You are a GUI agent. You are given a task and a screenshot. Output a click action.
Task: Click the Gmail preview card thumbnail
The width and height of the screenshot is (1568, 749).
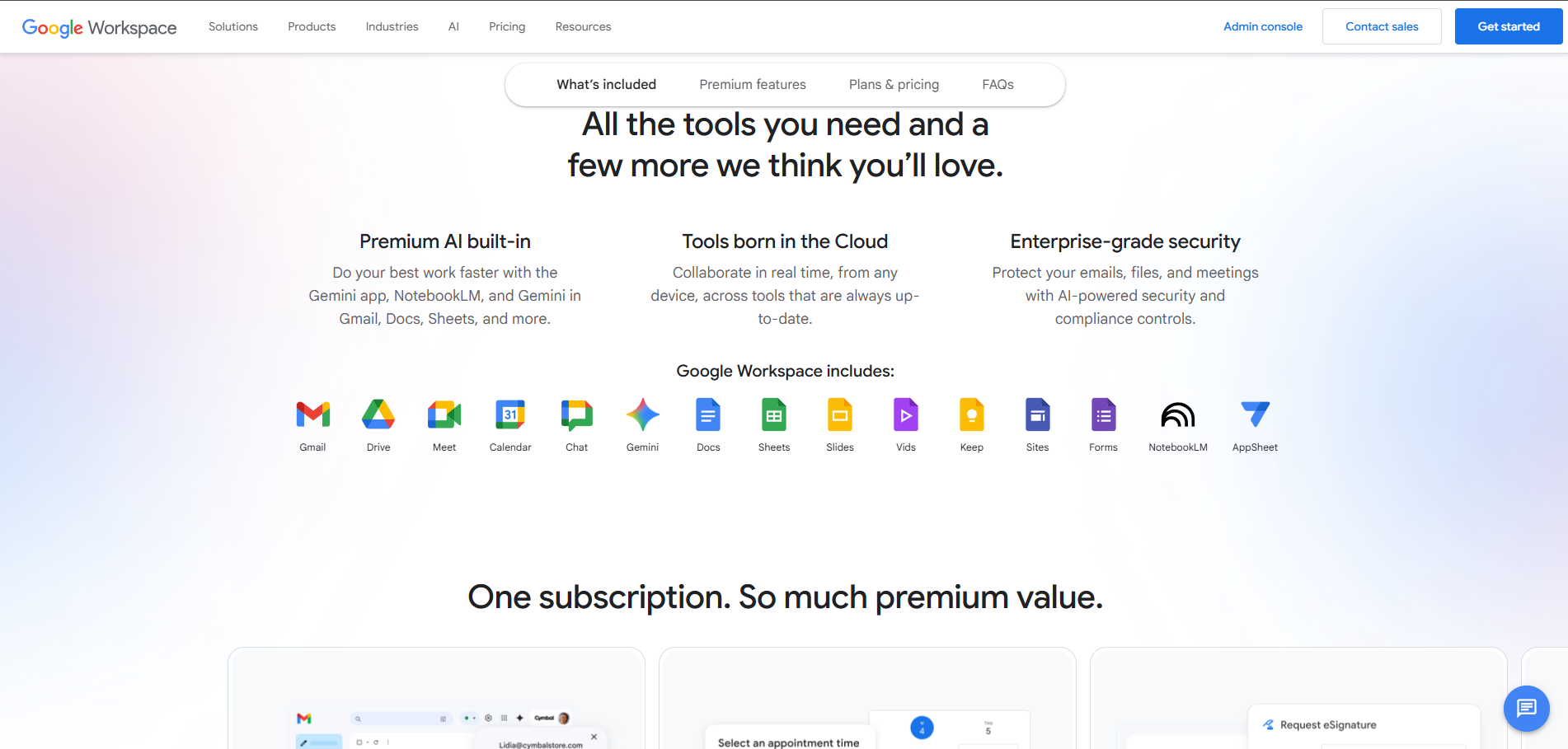coord(437,699)
